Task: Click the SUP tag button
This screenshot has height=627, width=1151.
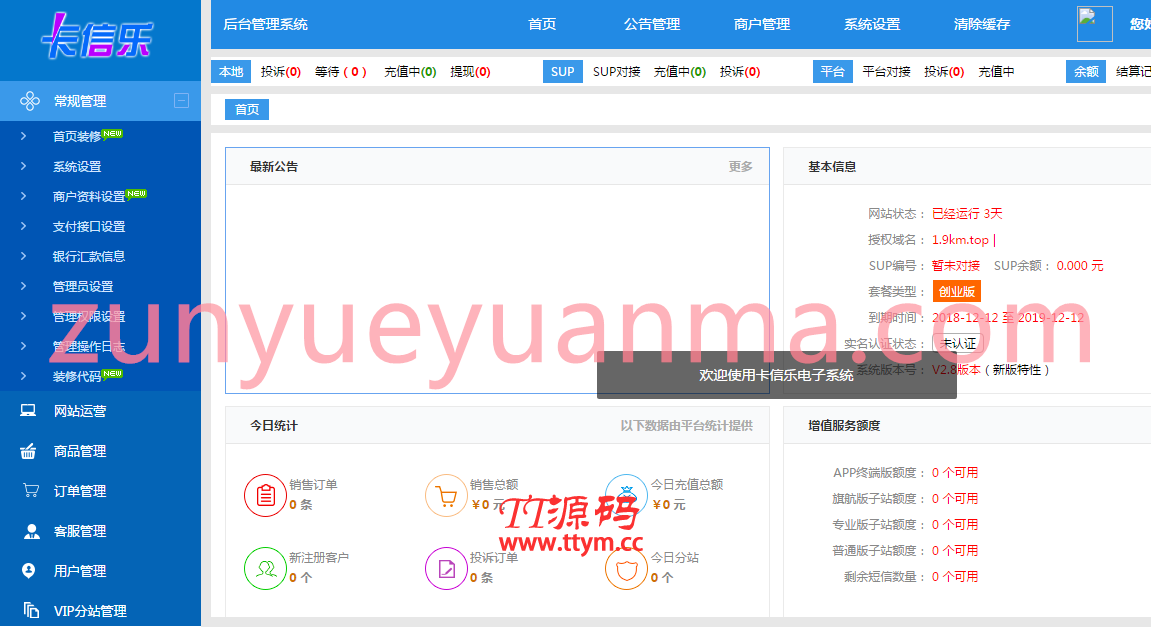Action: point(562,71)
